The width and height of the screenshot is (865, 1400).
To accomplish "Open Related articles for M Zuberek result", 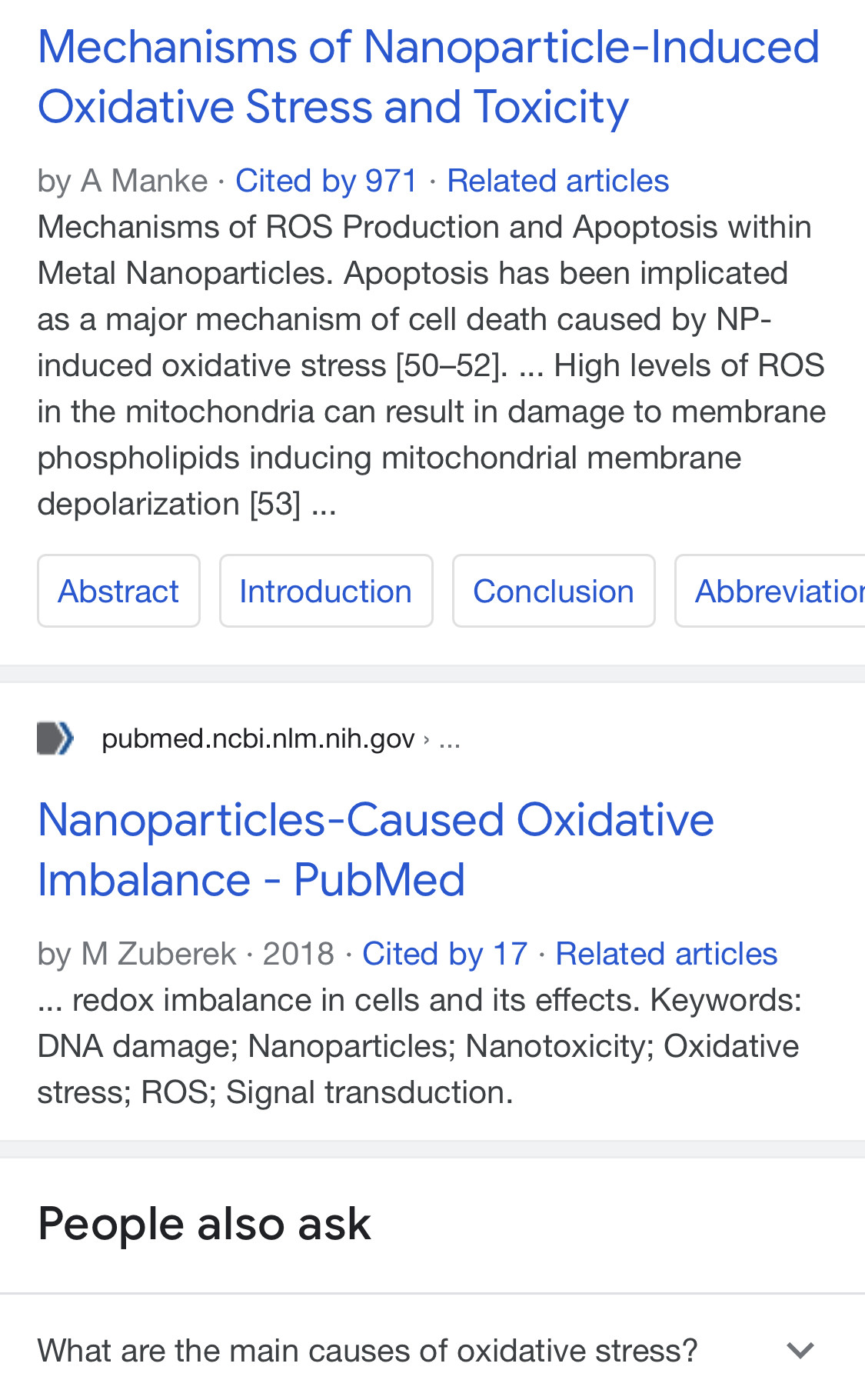I will point(666,954).
